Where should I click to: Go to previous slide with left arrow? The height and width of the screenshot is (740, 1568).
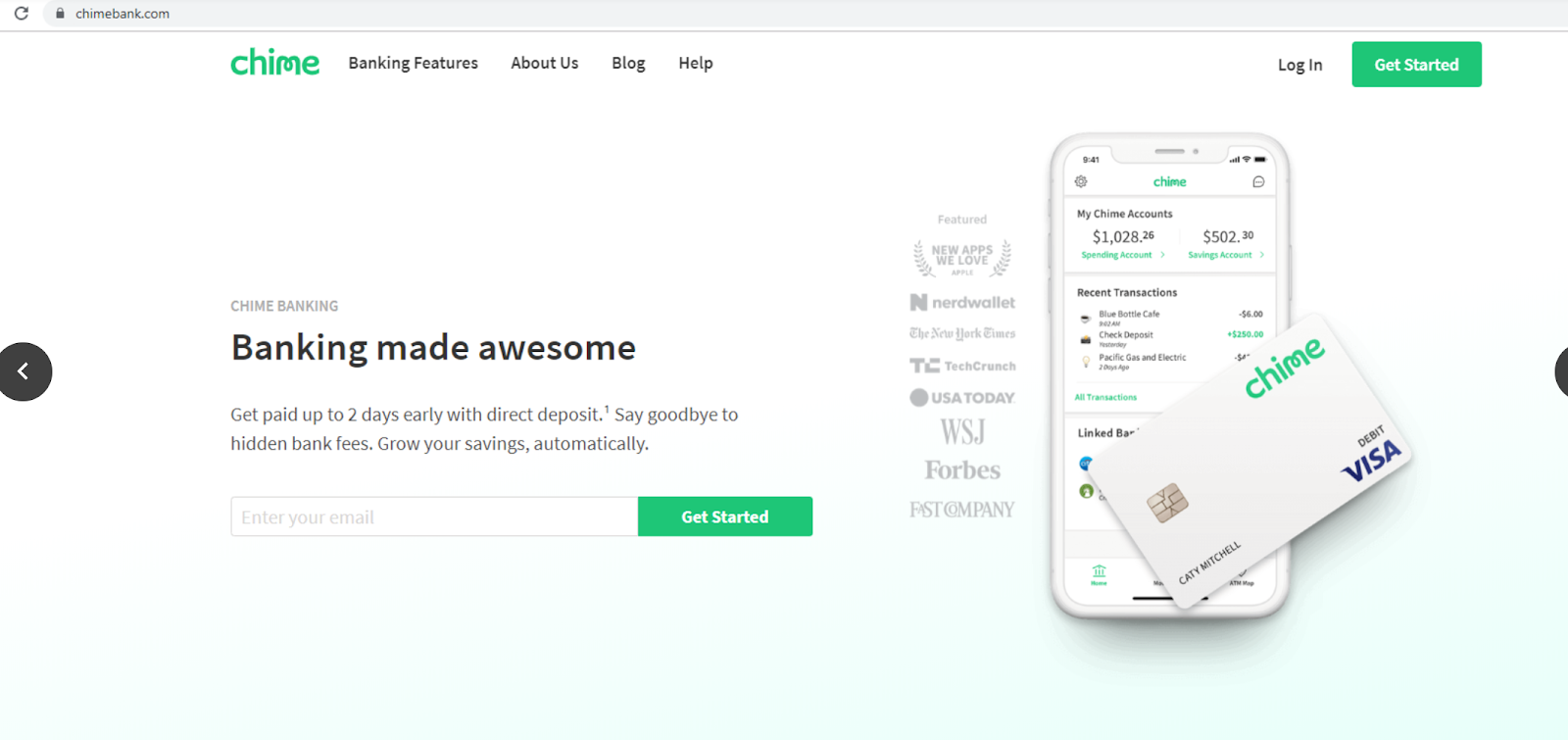[x=24, y=371]
